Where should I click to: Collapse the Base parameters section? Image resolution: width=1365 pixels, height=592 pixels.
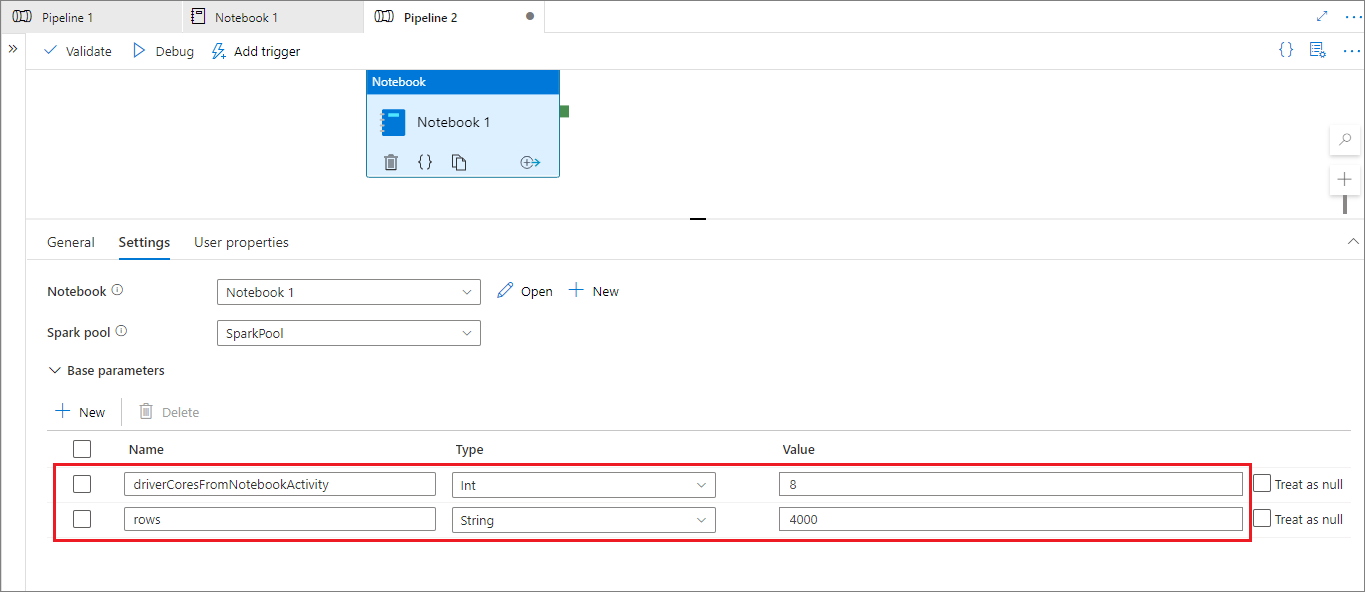[x=55, y=370]
